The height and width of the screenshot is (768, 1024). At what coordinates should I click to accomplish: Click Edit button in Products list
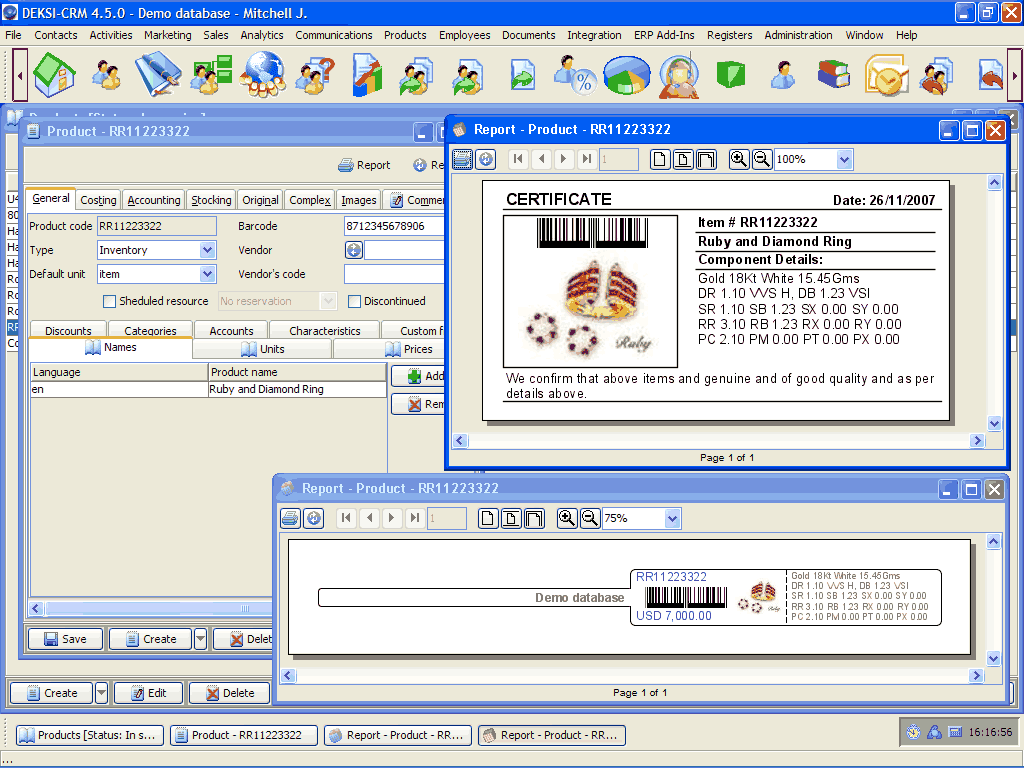[149, 692]
